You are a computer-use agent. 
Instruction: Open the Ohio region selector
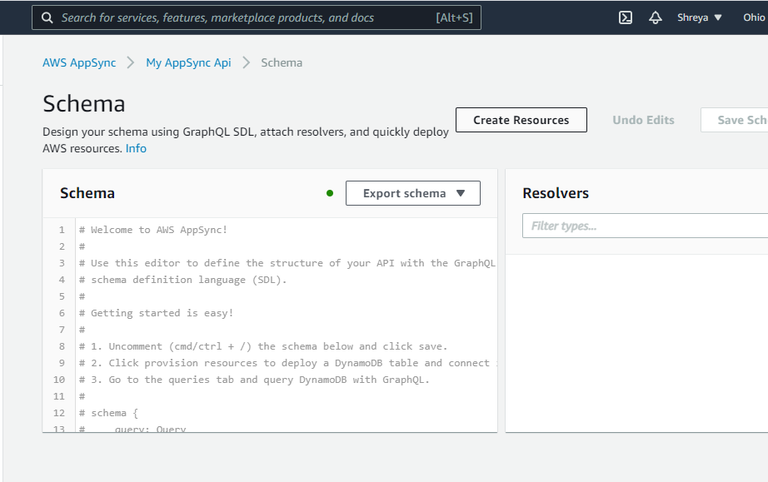(753, 17)
